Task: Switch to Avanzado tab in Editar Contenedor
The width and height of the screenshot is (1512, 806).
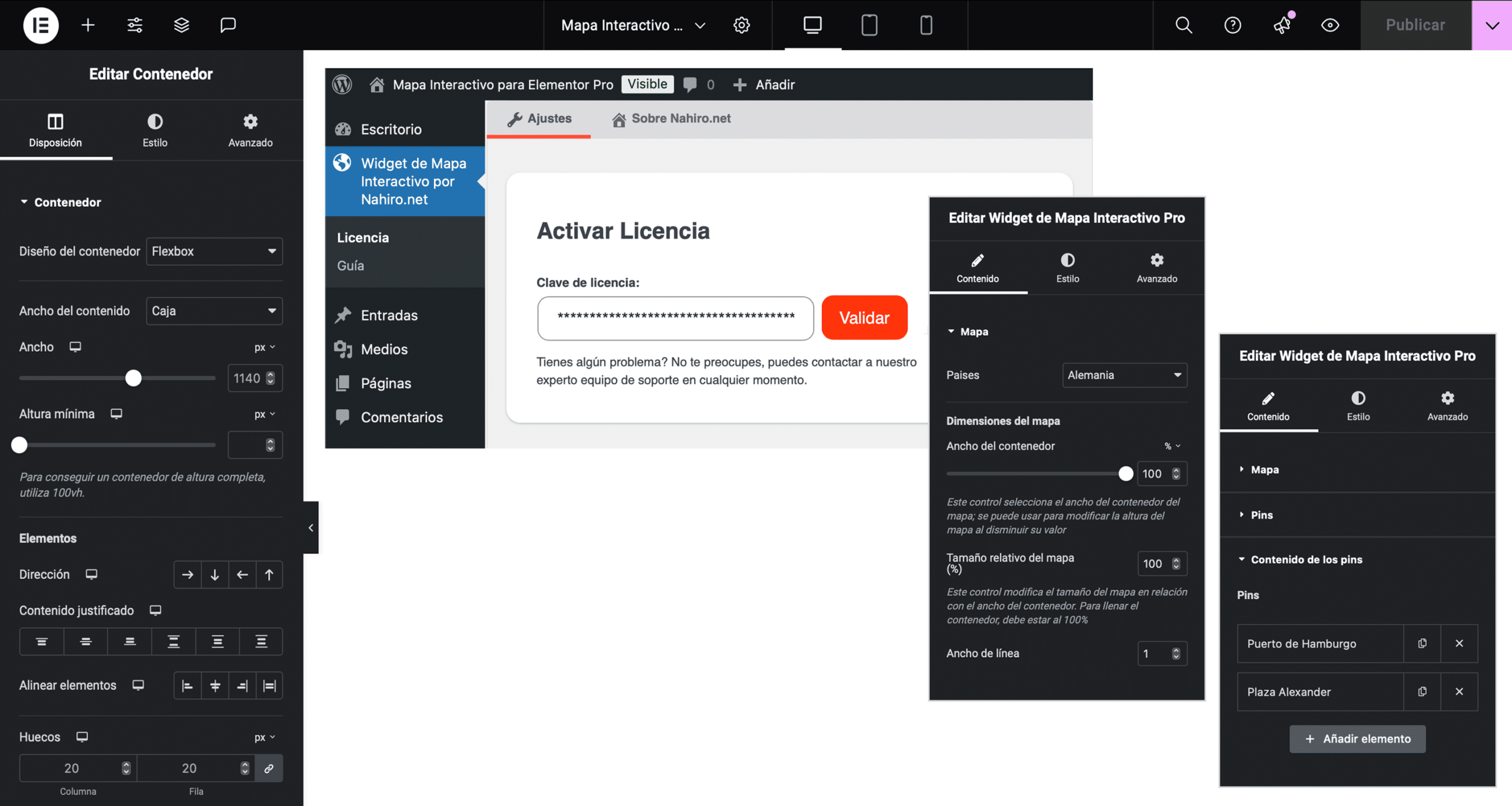Action: point(250,130)
